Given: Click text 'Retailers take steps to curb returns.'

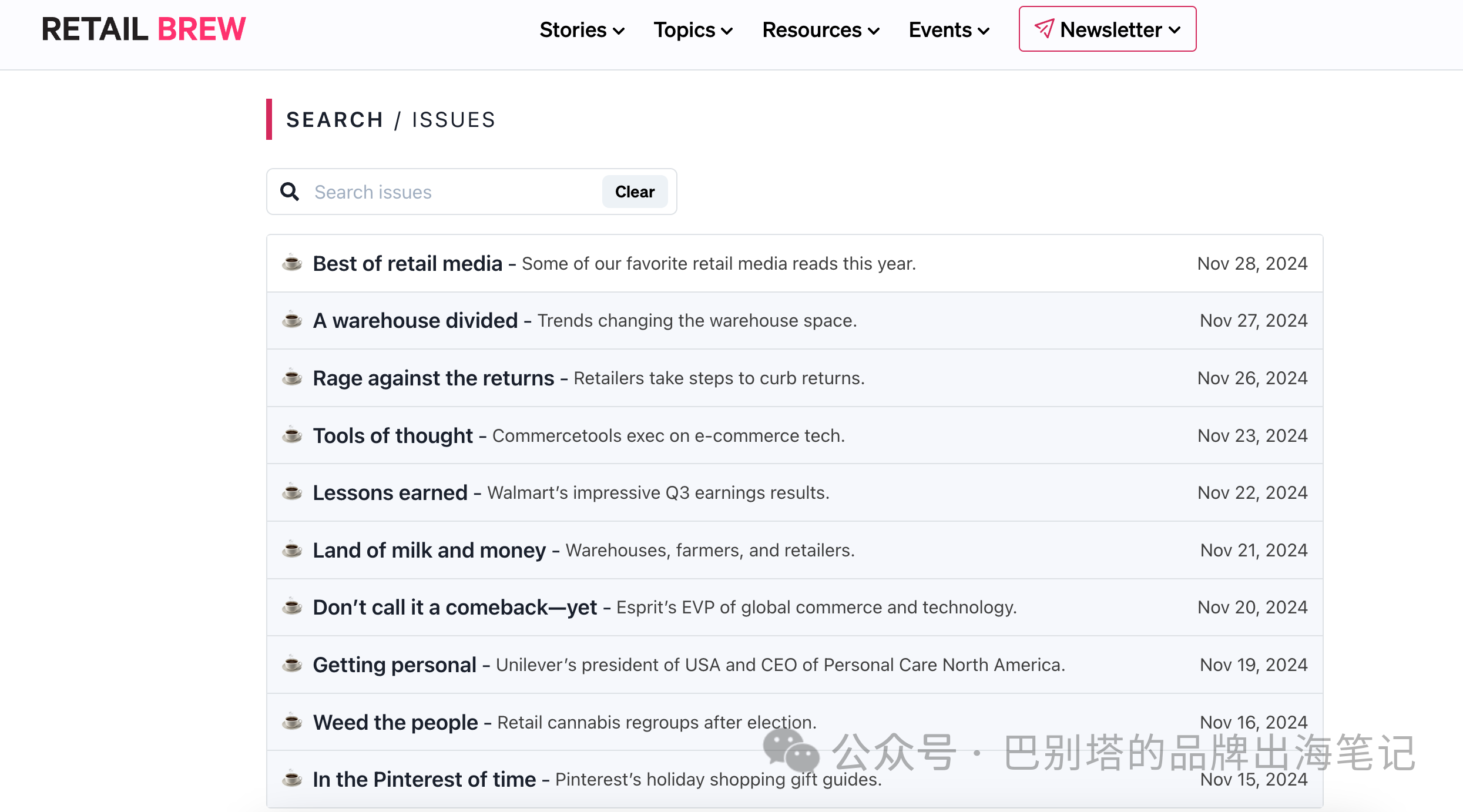Looking at the screenshot, I should [x=719, y=378].
